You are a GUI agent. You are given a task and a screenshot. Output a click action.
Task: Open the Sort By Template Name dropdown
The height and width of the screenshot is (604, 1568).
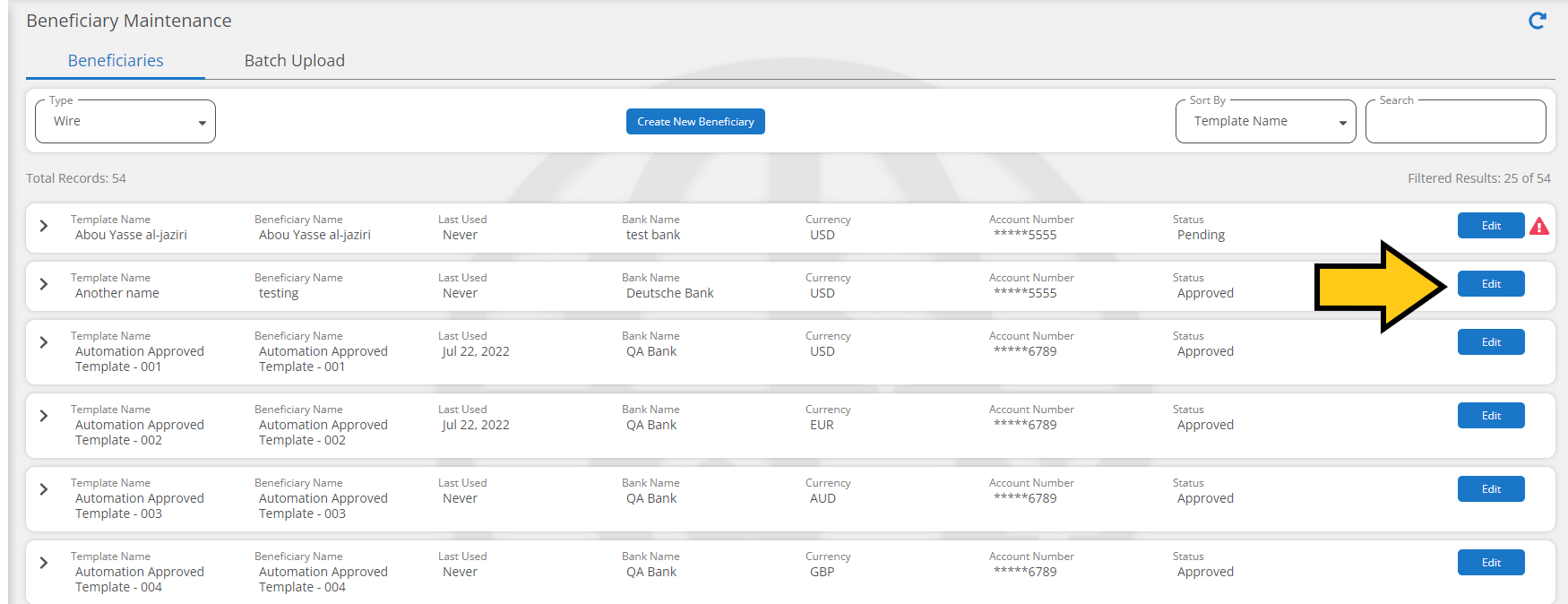[x=1266, y=121]
